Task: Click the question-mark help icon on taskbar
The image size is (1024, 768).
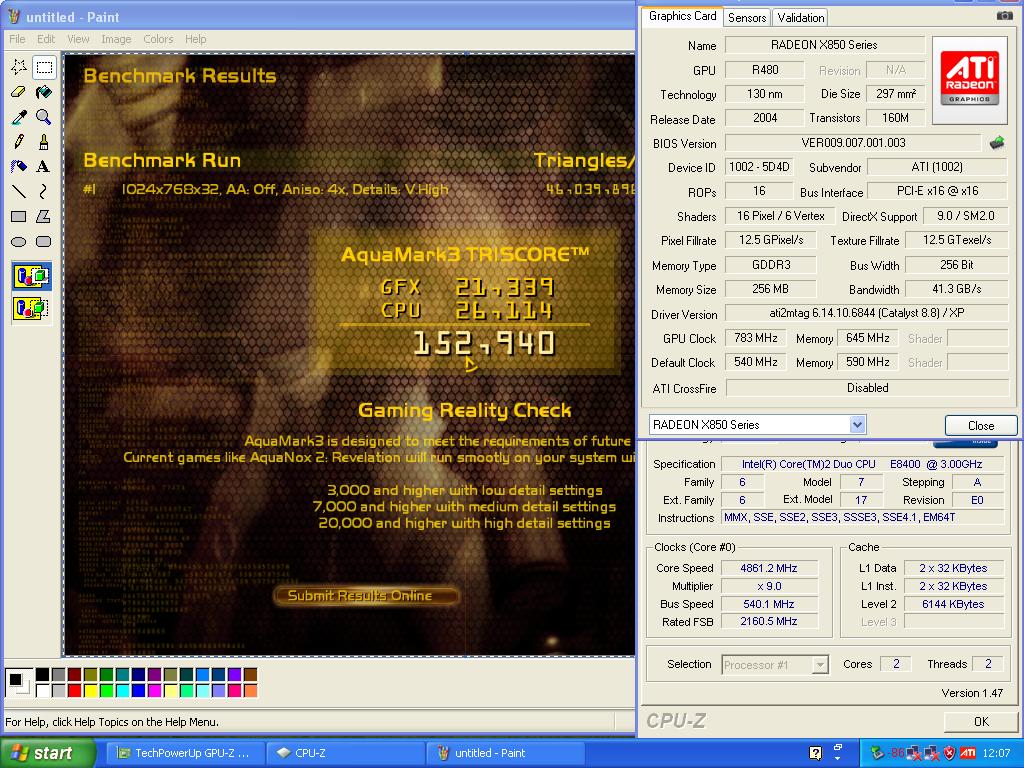Action: pyautogui.click(x=816, y=753)
